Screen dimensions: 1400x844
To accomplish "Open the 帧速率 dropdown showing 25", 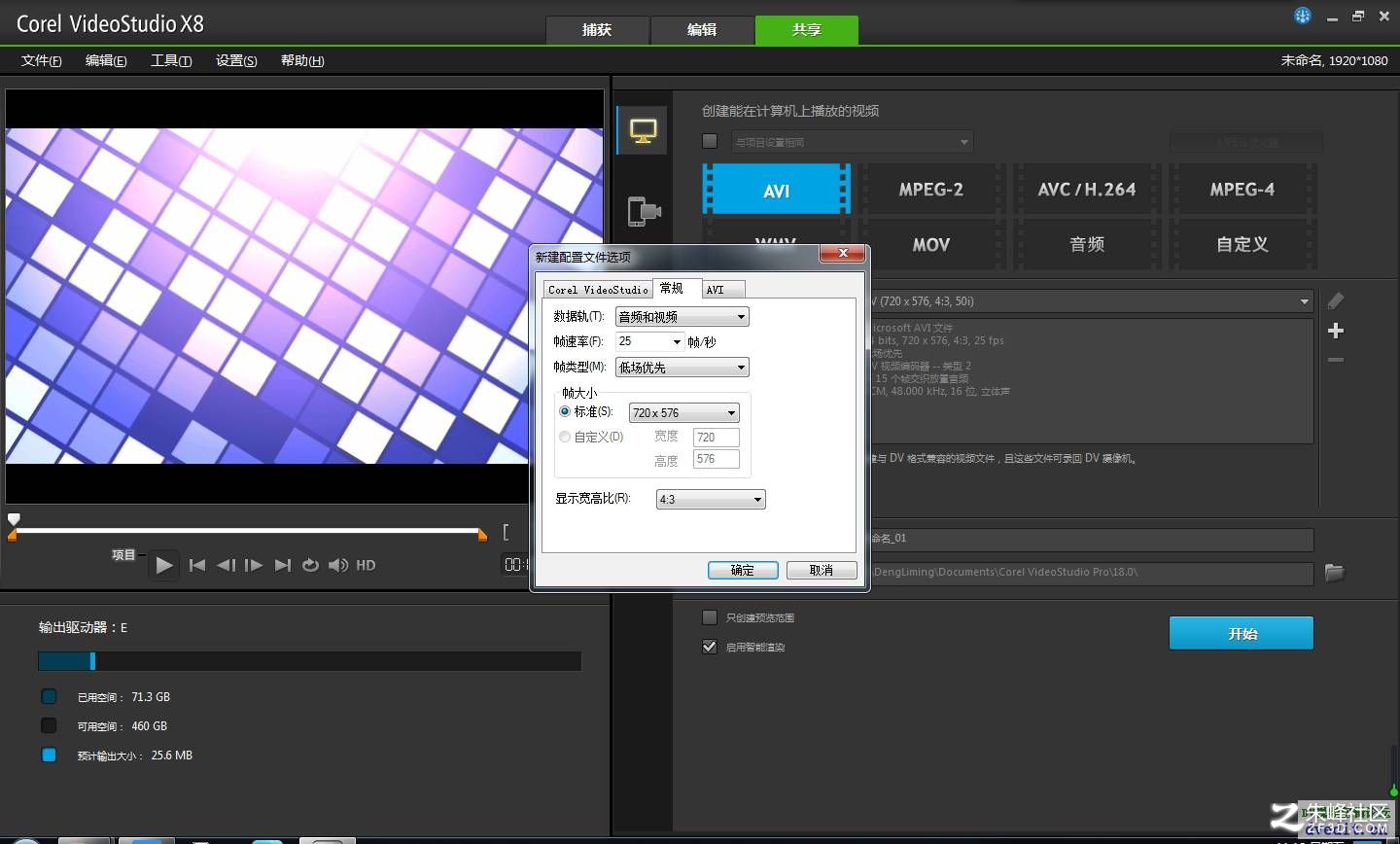I will tap(650, 341).
